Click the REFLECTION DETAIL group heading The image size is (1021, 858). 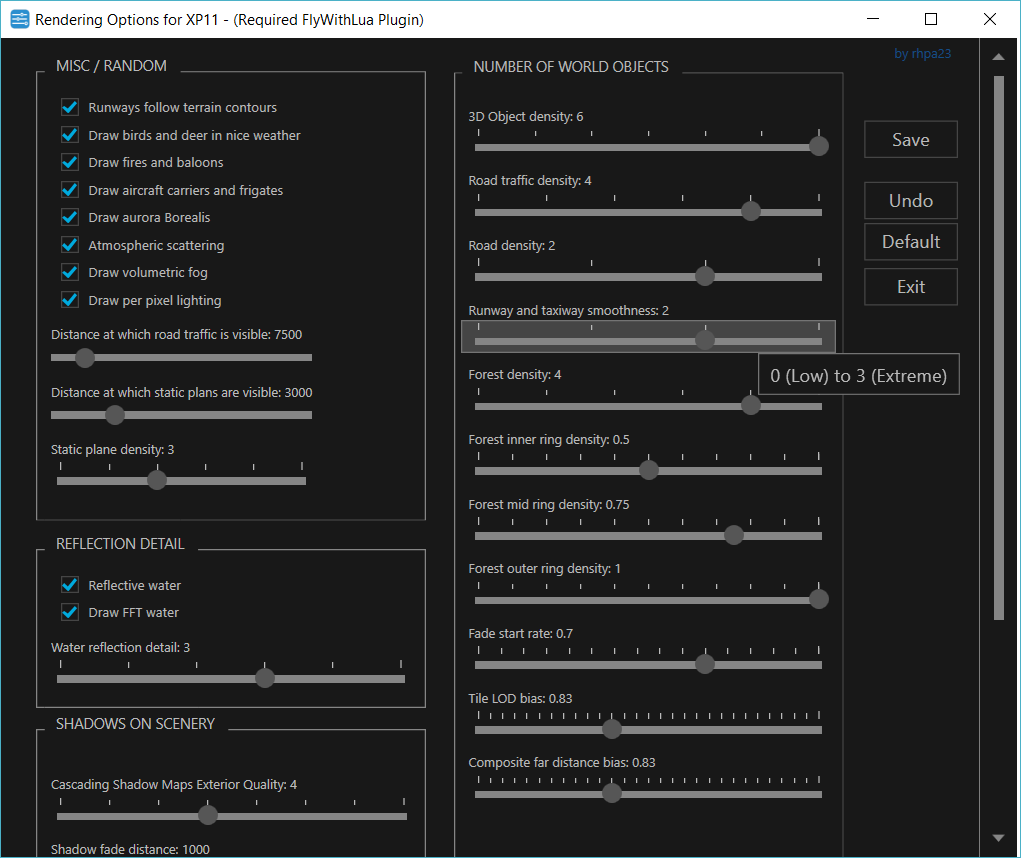120,544
